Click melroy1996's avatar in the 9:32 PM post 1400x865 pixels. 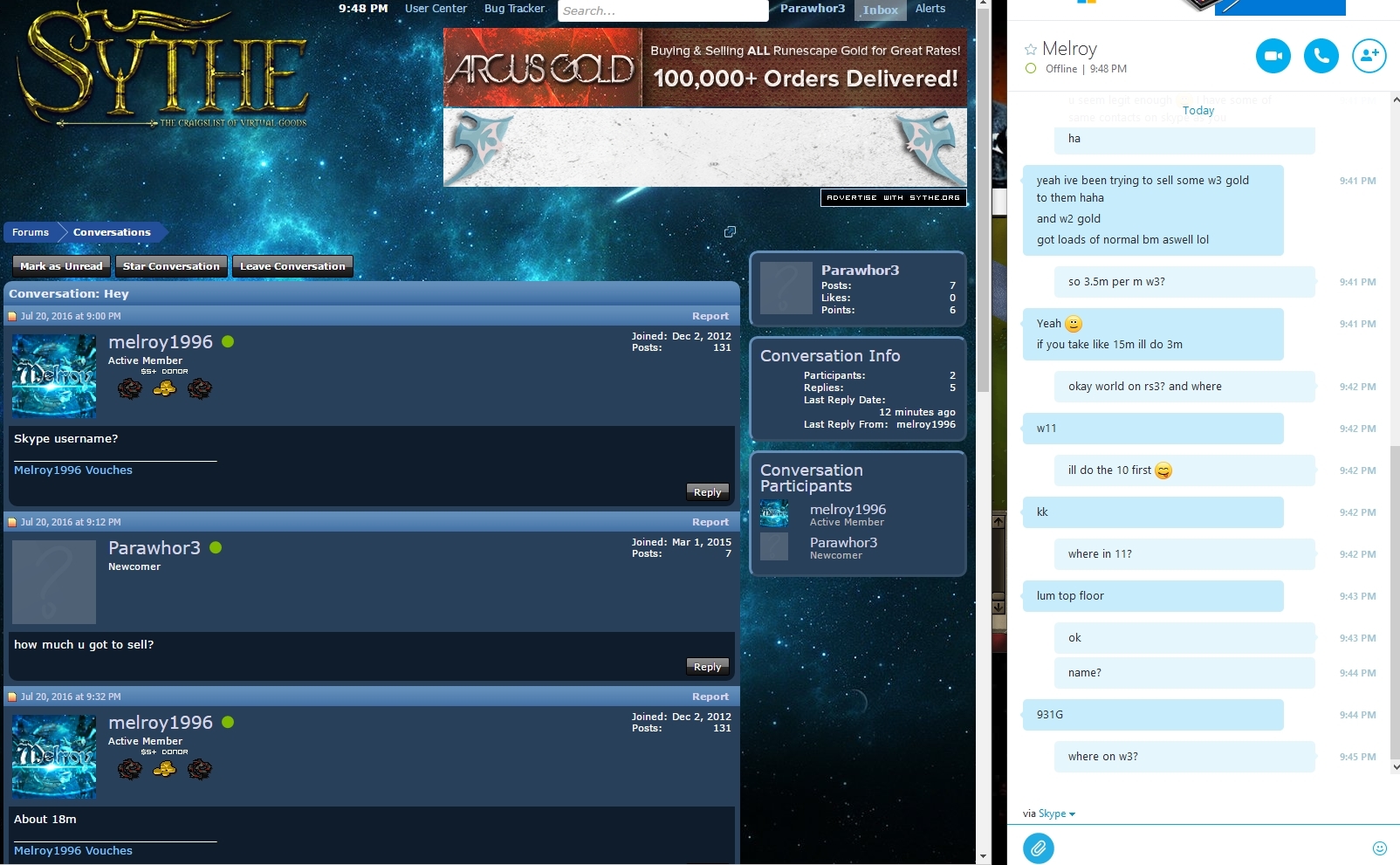(x=54, y=757)
